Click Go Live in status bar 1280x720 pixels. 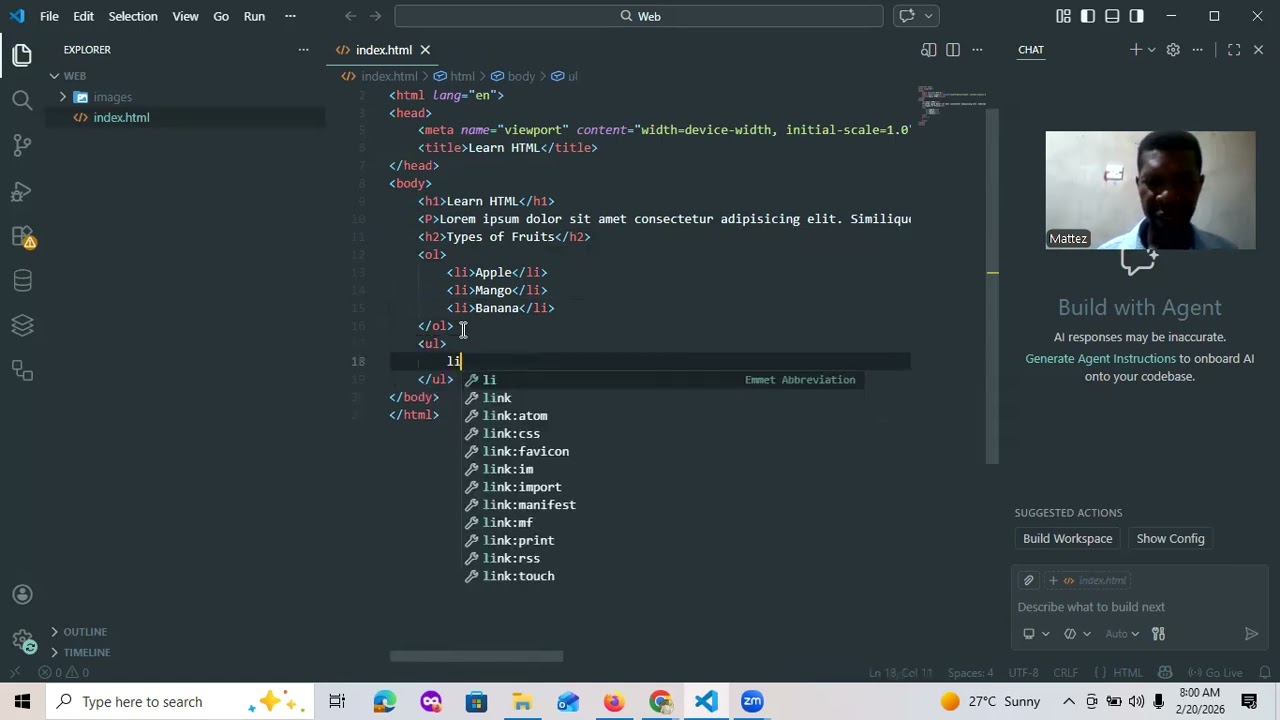point(1215,673)
